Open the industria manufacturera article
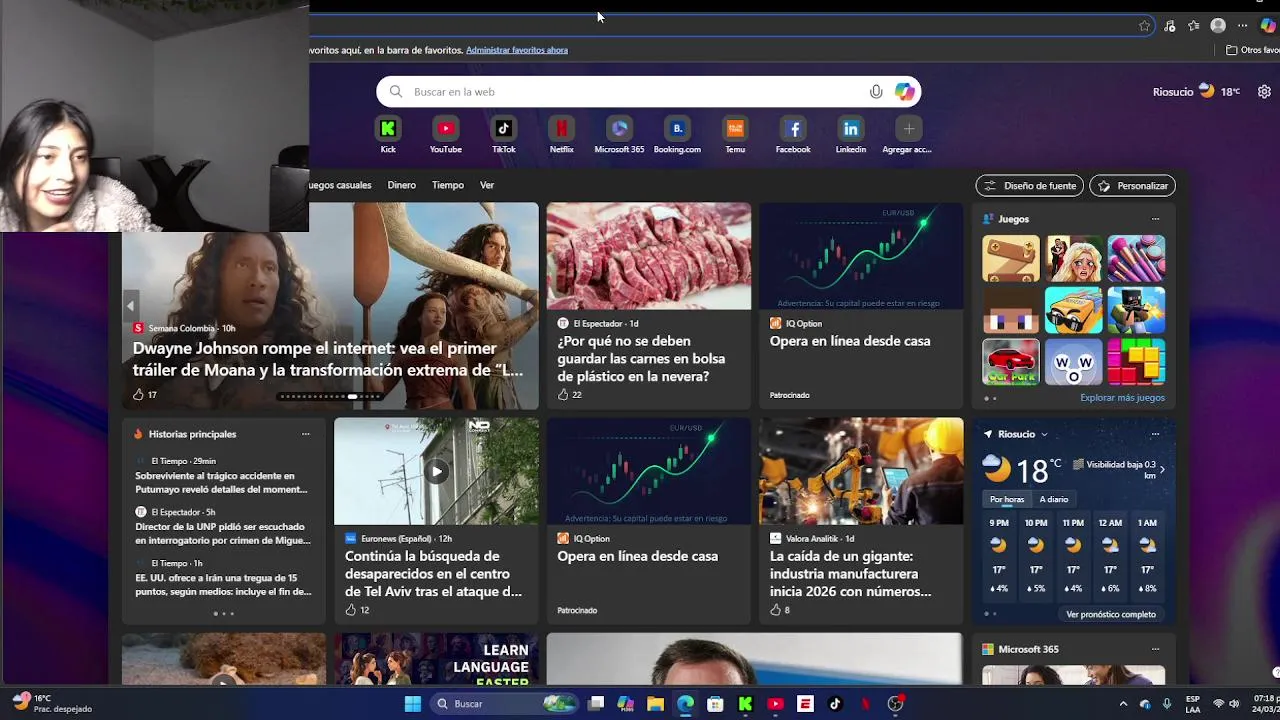Viewport: 1280px width, 720px height. coord(851,574)
